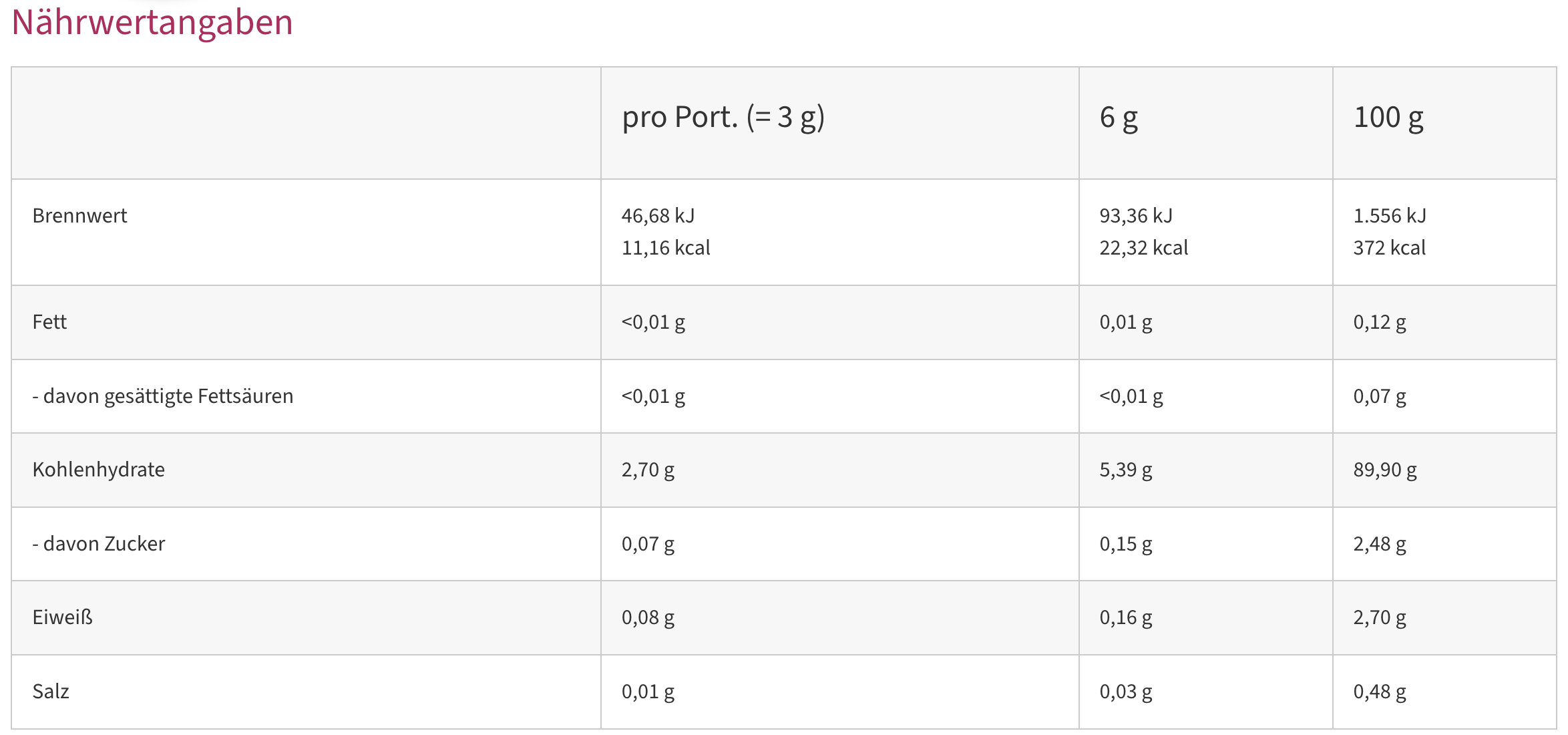Click the Nährwertangaben heading

click(152, 22)
